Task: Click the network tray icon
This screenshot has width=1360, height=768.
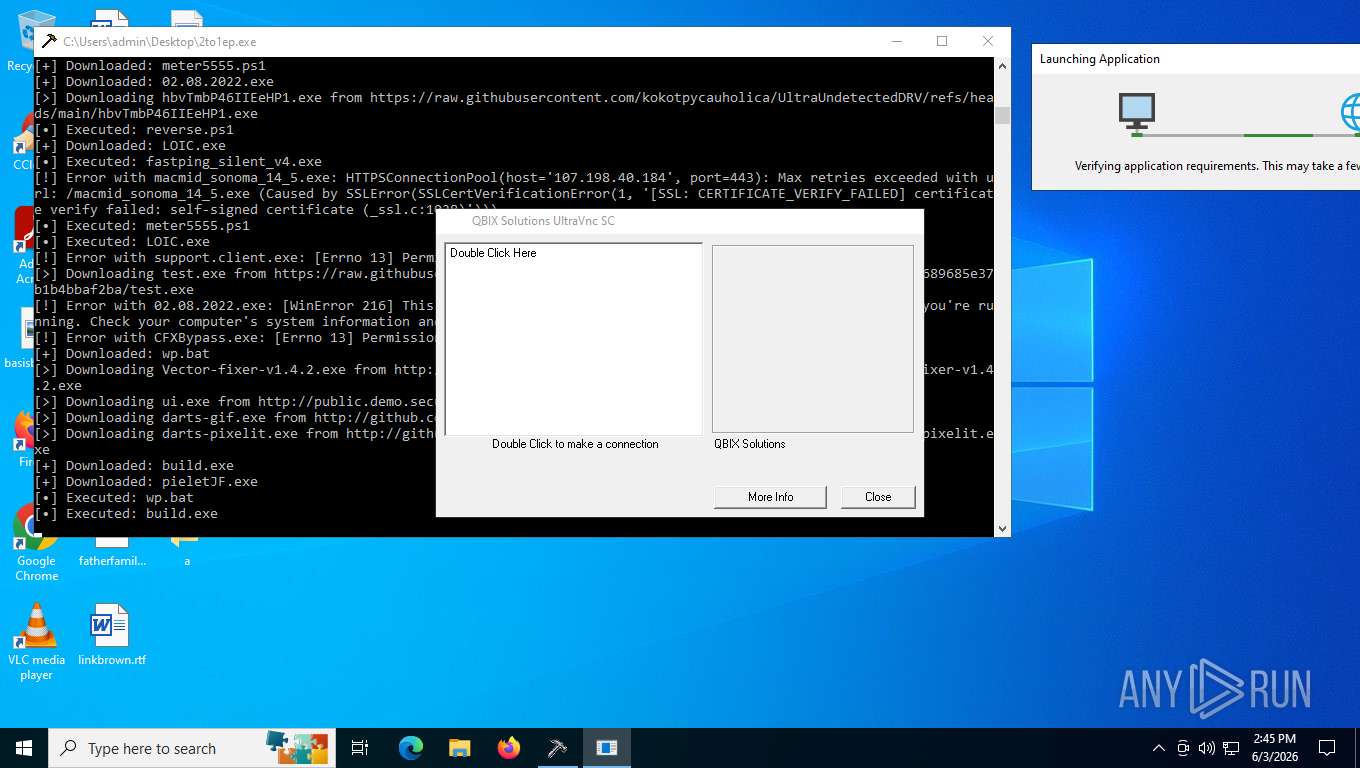Action: pyautogui.click(x=1231, y=748)
